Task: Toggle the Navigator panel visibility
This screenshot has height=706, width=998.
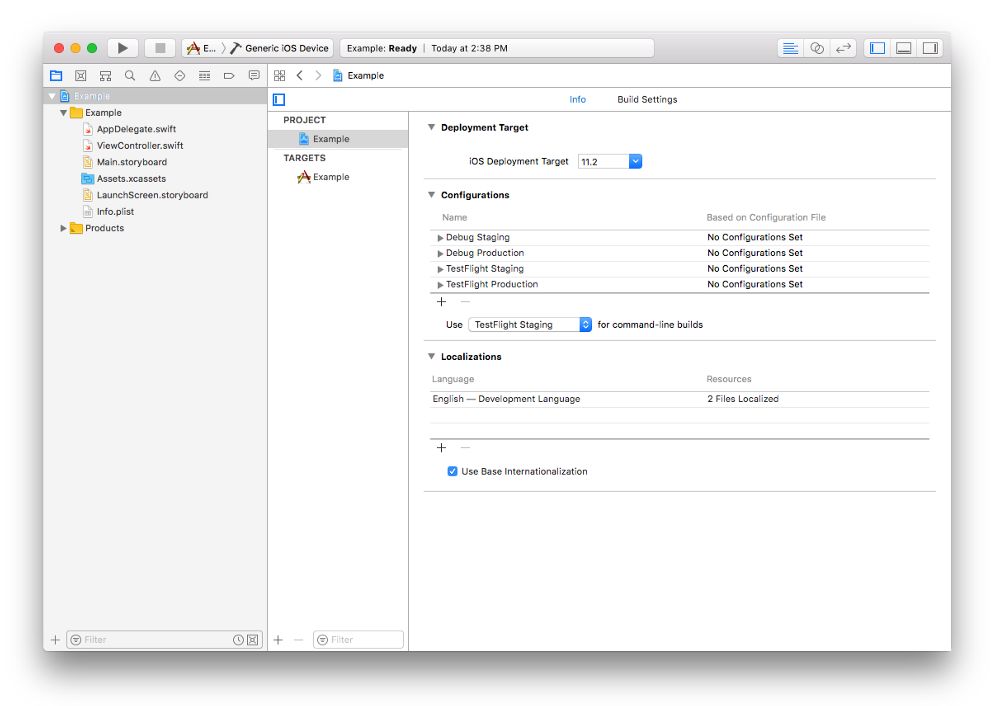Action: click(x=877, y=48)
